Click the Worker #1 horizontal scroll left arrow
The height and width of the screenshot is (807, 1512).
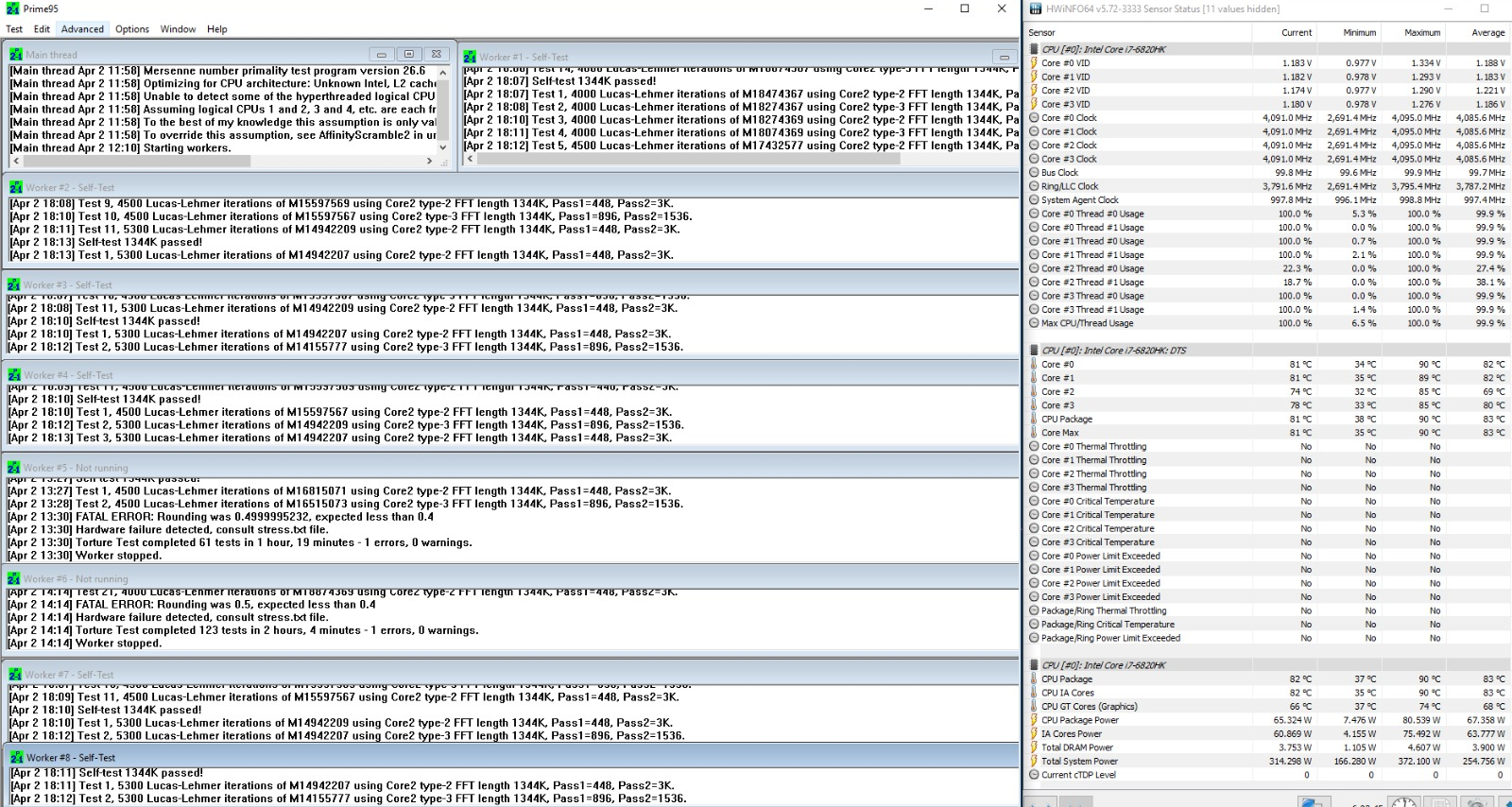(470, 159)
